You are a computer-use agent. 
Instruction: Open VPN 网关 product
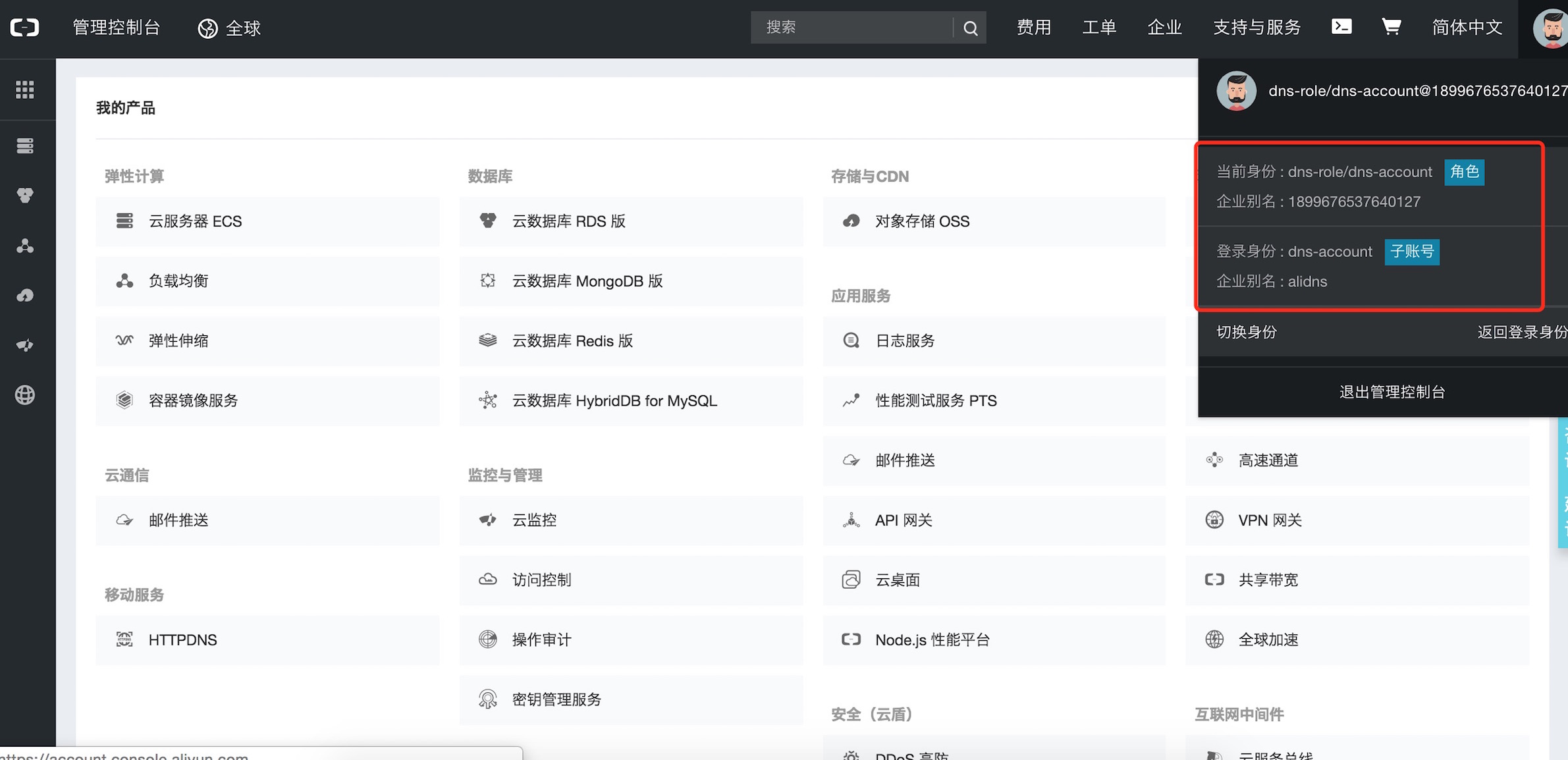(x=1358, y=520)
